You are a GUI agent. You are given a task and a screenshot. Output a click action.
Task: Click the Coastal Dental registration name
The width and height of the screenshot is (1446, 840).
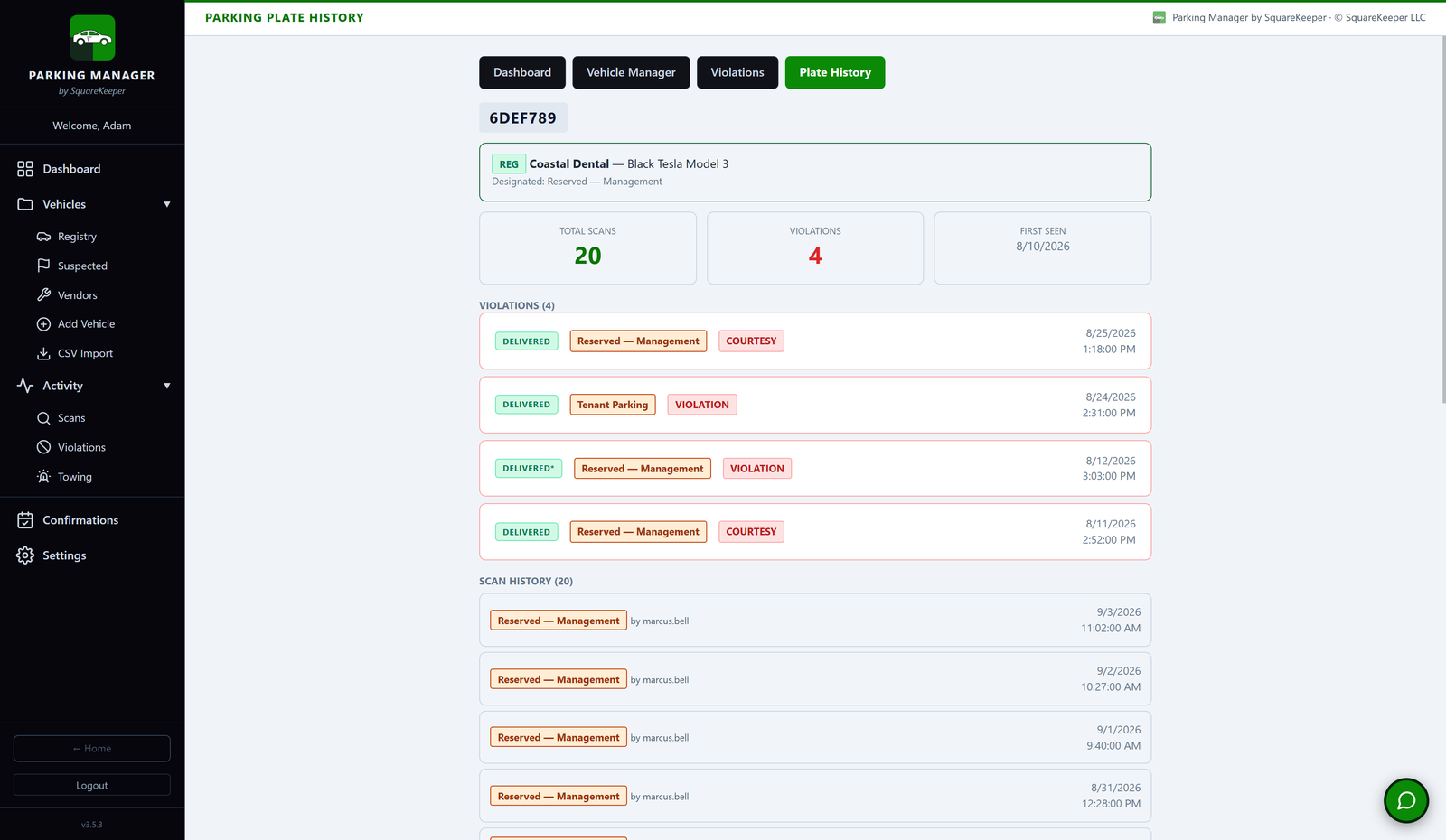point(569,163)
